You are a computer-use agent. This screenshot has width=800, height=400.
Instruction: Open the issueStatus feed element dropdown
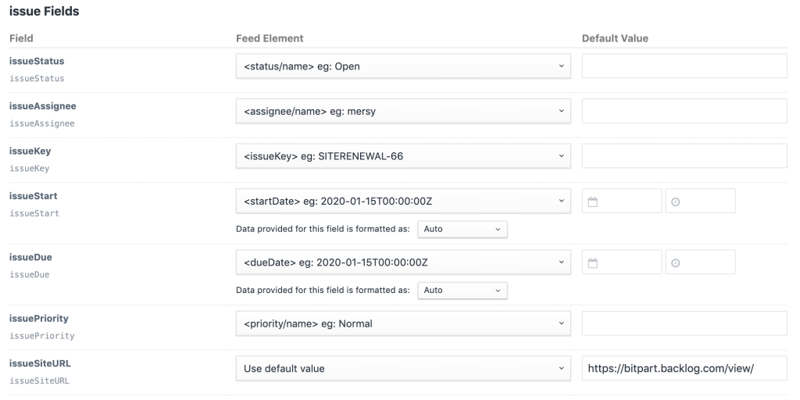pyautogui.click(x=403, y=67)
